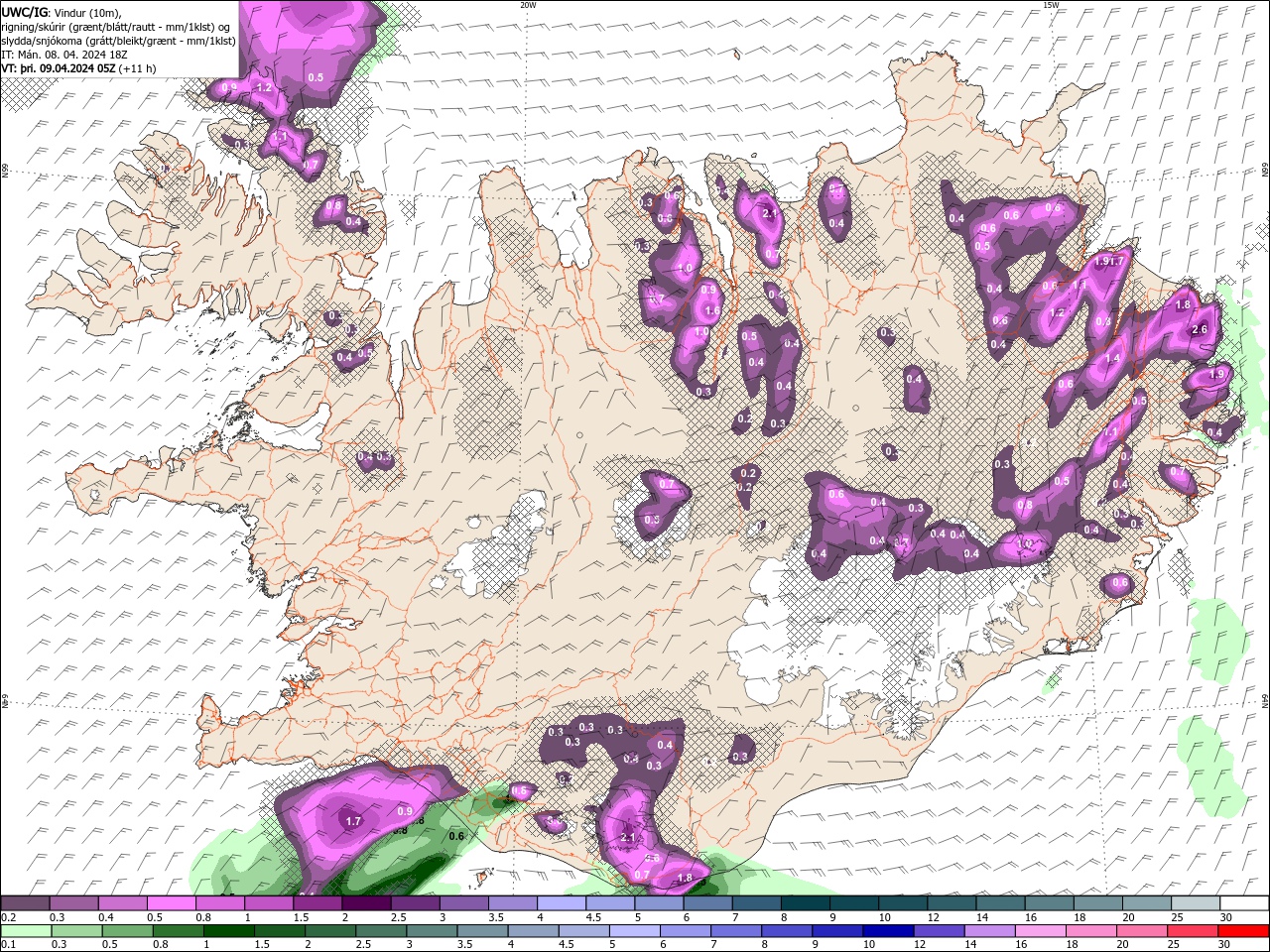Click the 2.6 precipitation value on the map
The height and width of the screenshot is (952, 1270).
point(1199,329)
